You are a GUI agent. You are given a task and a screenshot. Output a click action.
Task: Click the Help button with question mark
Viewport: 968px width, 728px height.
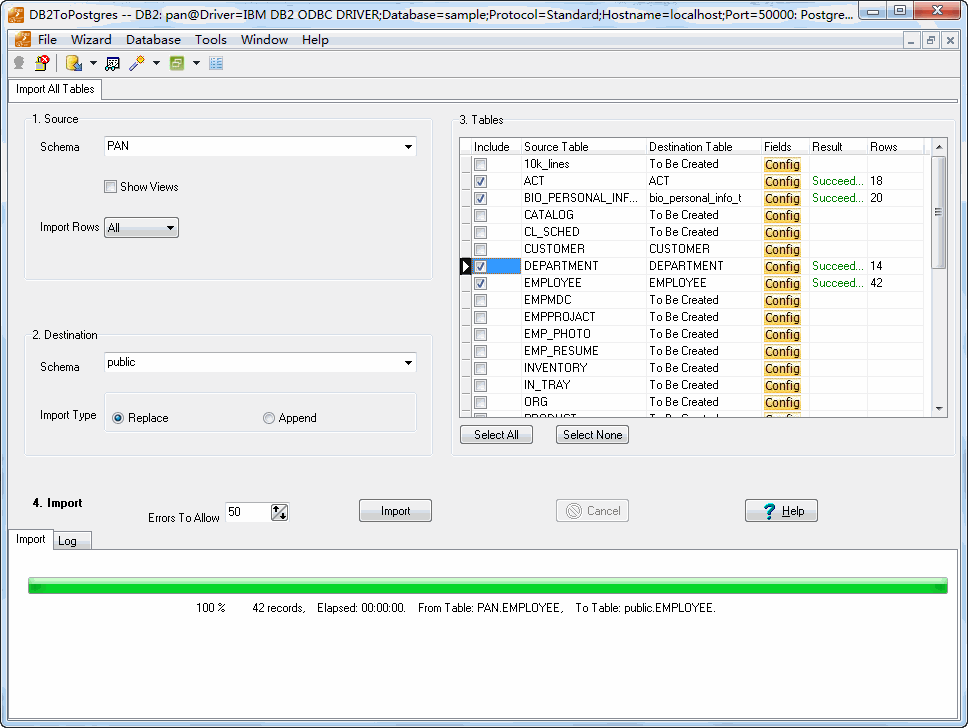(782, 511)
